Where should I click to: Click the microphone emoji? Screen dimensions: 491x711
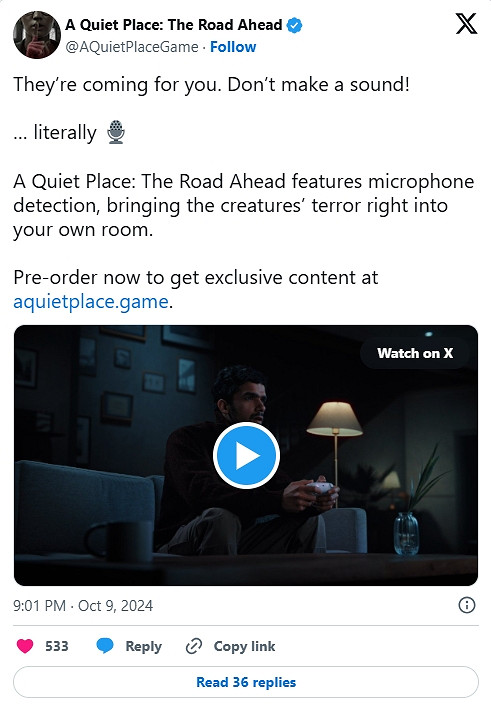pos(116,132)
